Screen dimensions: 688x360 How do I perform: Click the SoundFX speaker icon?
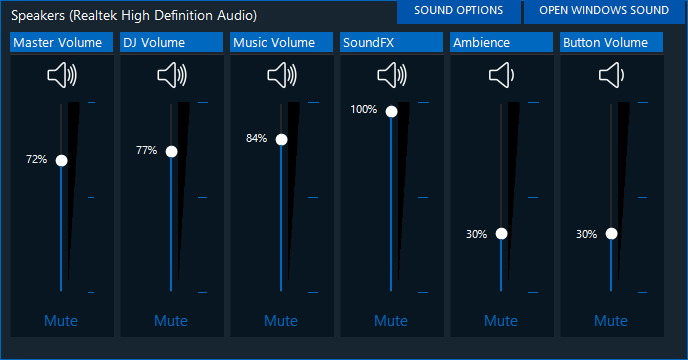pos(392,75)
